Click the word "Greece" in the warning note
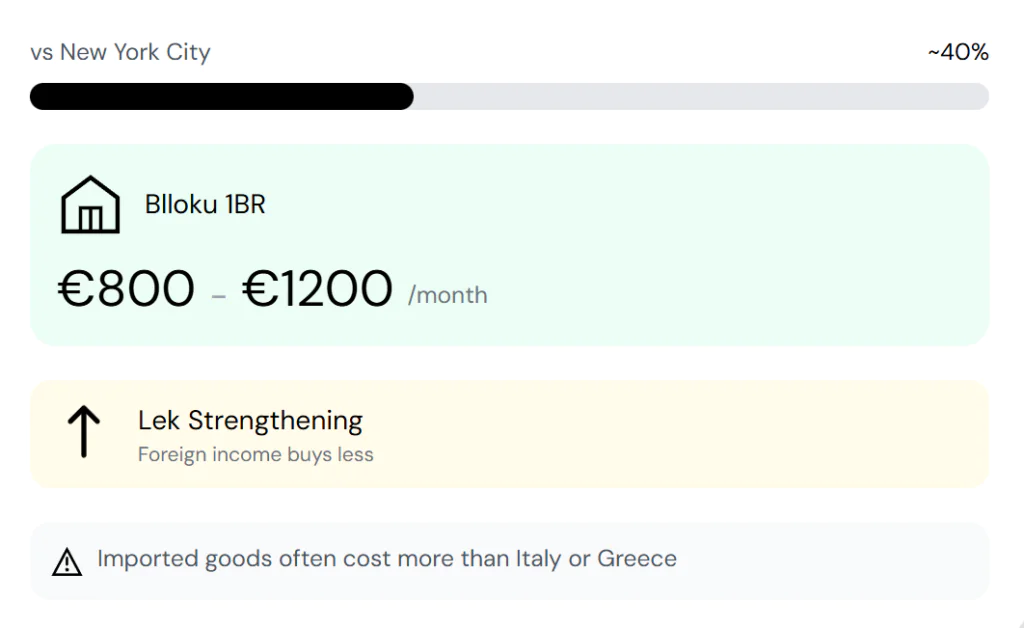Image resolution: width=1024 pixels, height=628 pixels. tap(637, 558)
